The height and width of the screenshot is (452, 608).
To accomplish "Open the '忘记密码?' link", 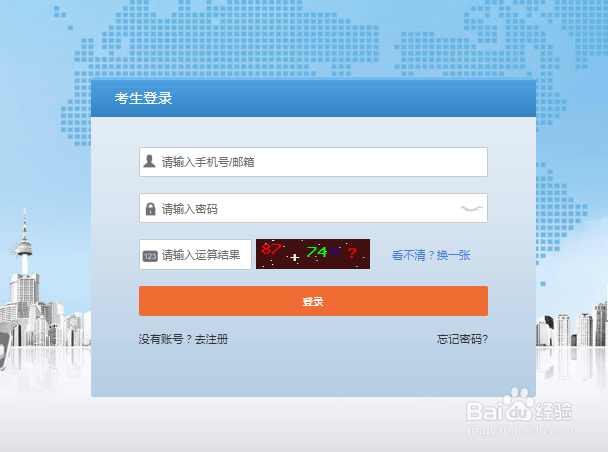I will (462, 339).
